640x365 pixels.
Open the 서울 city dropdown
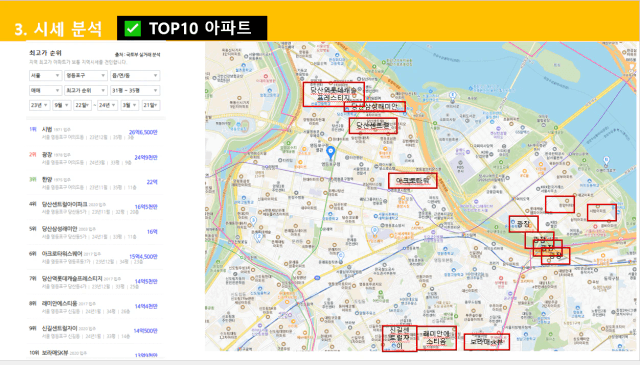(x=45, y=76)
